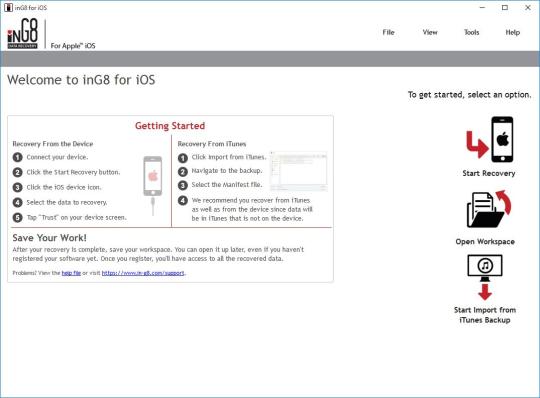The width and height of the screenshot is (540, 398).
Task: Open the Tools menu
Action: click(x=471, y=32)
